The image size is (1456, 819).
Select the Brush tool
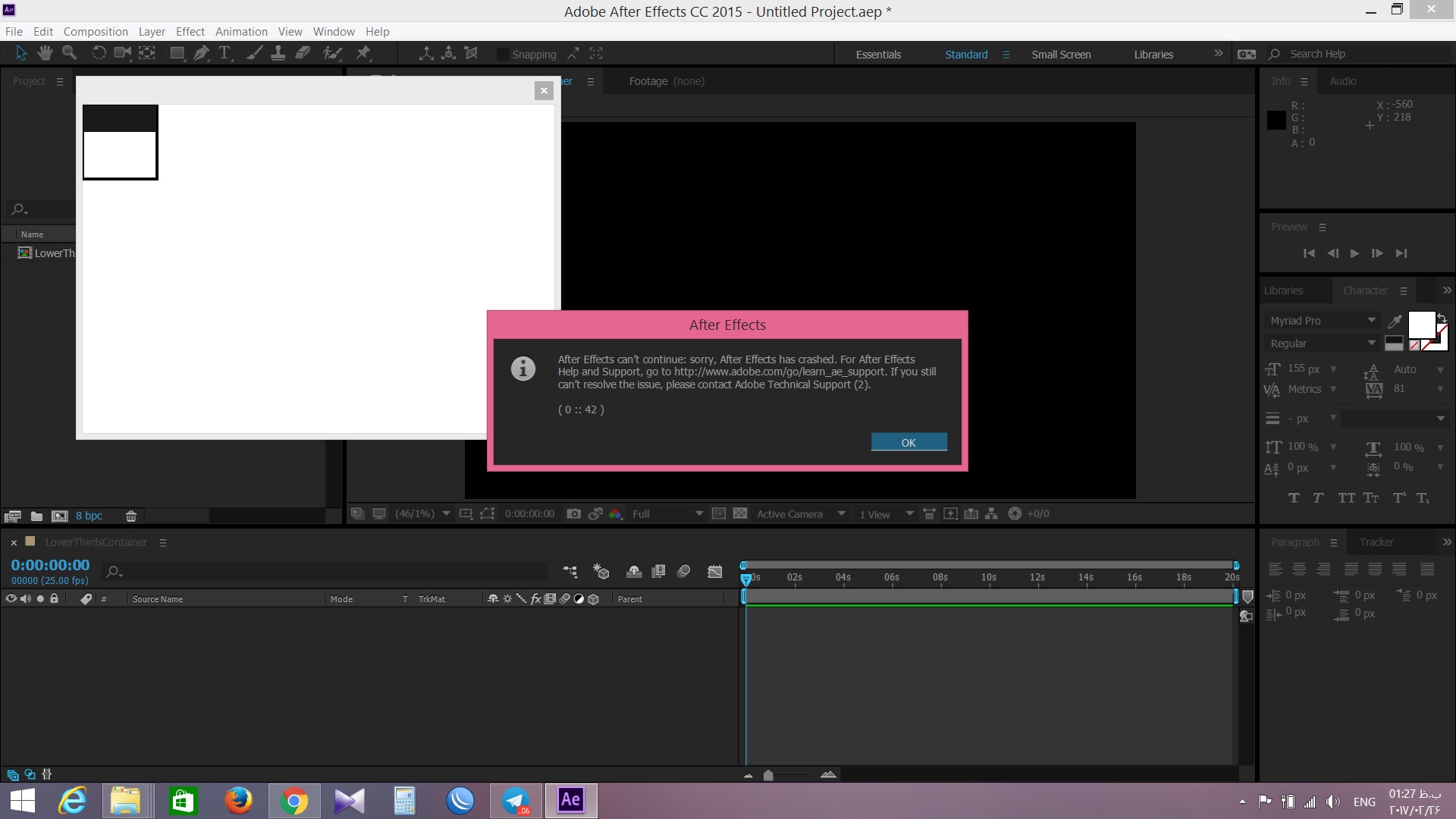click(255, 53)
